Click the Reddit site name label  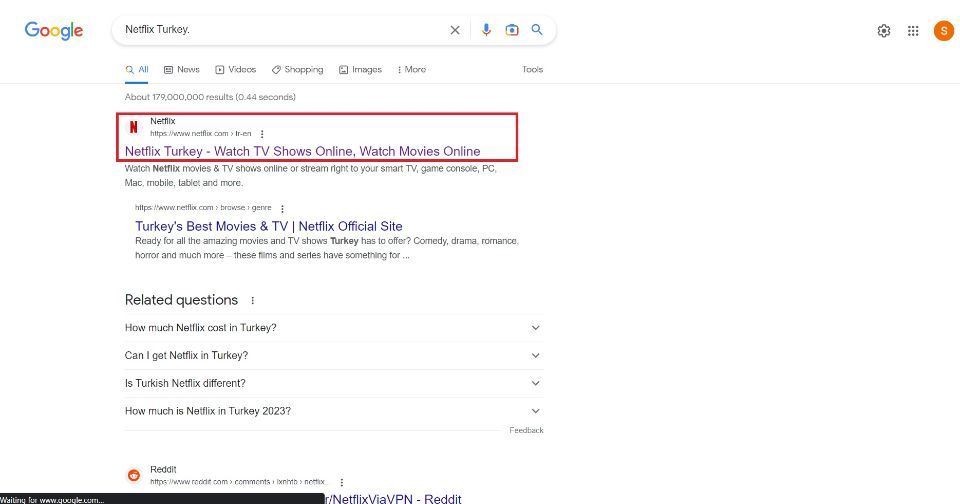[163, 469]
